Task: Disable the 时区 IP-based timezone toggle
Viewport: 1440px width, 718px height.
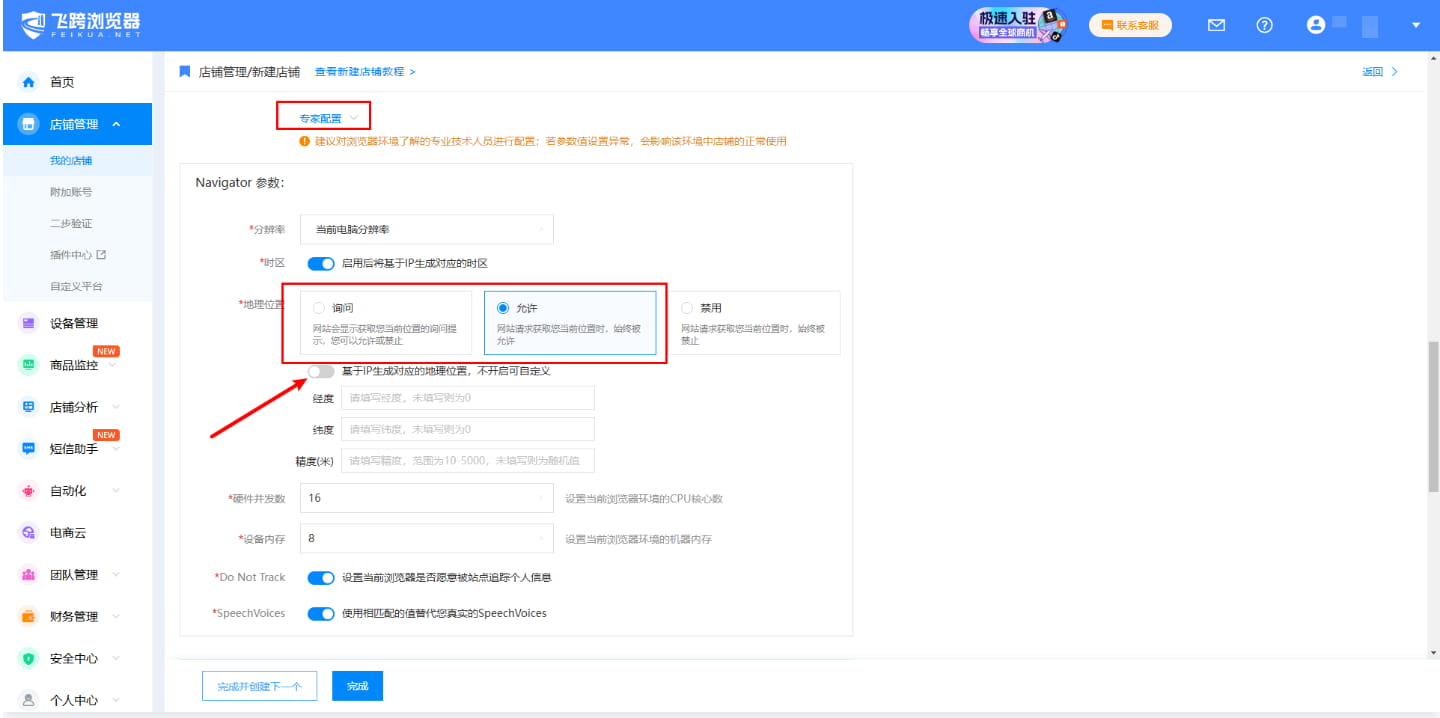Action: 320,263
